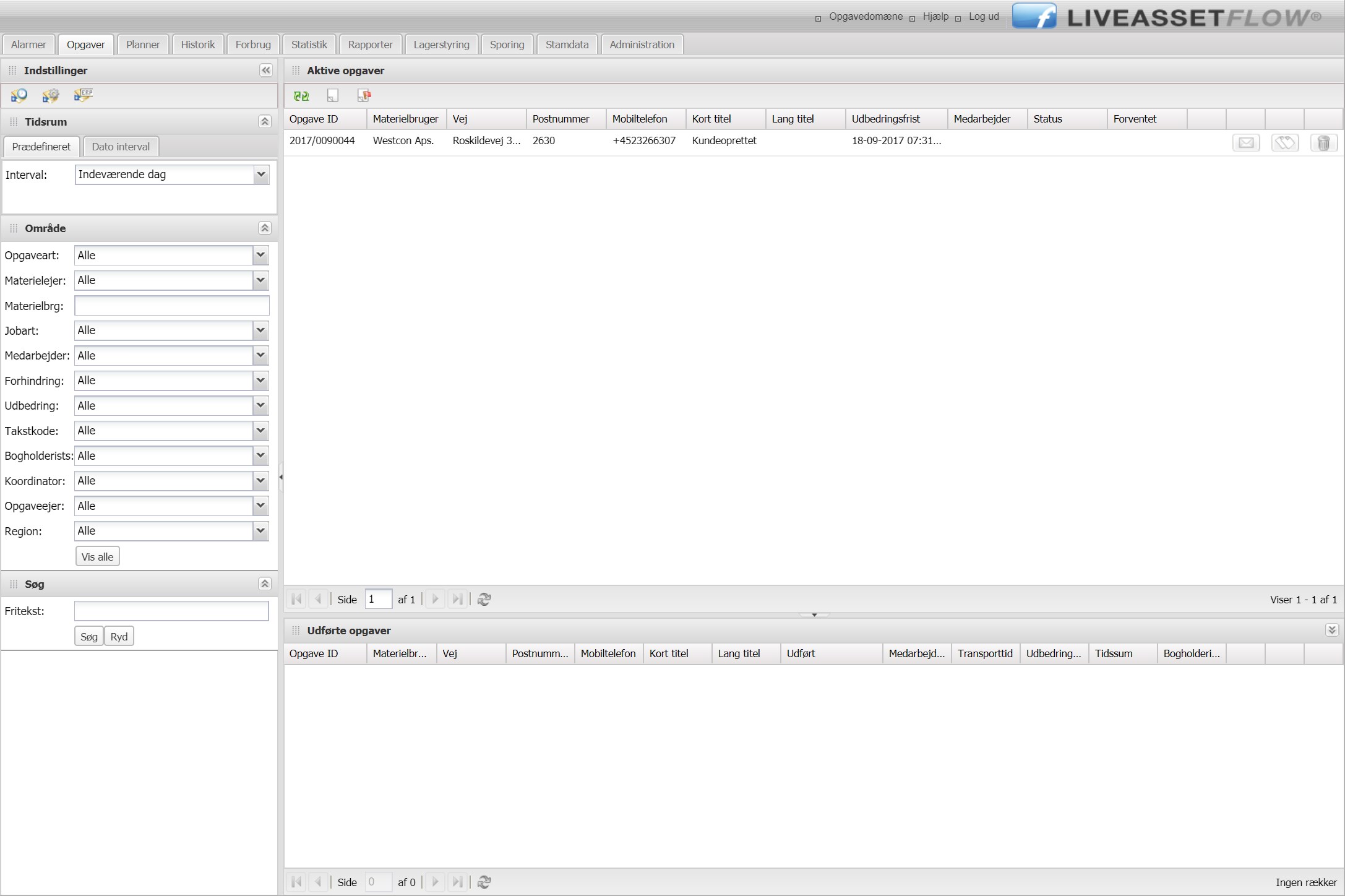Open the Interval dropdown

[x=261, y=174]
